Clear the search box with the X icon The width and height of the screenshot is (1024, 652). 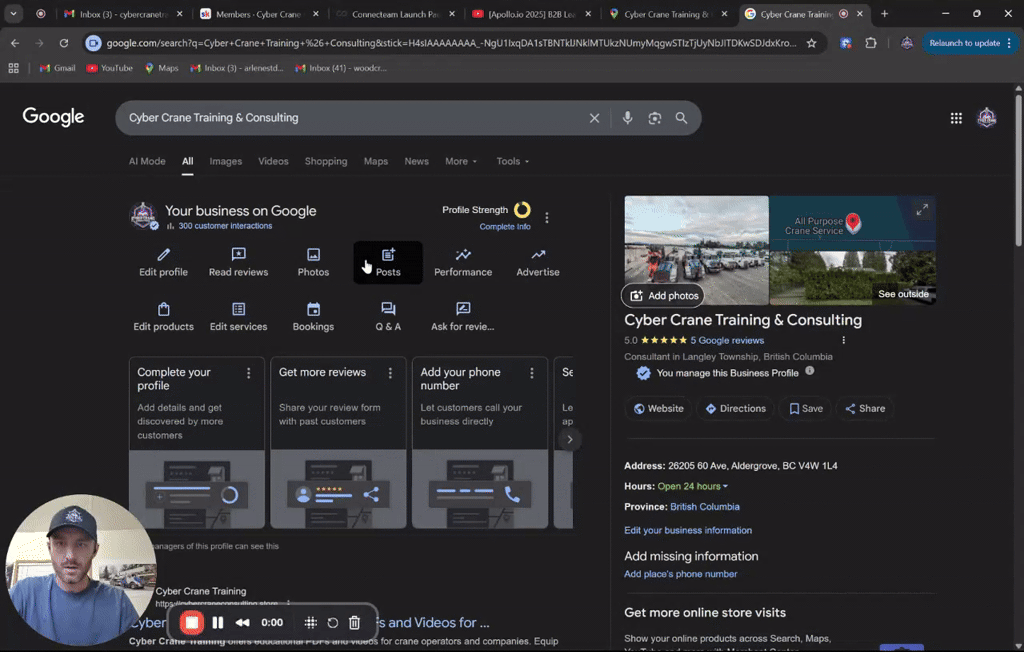click(594, 118)
